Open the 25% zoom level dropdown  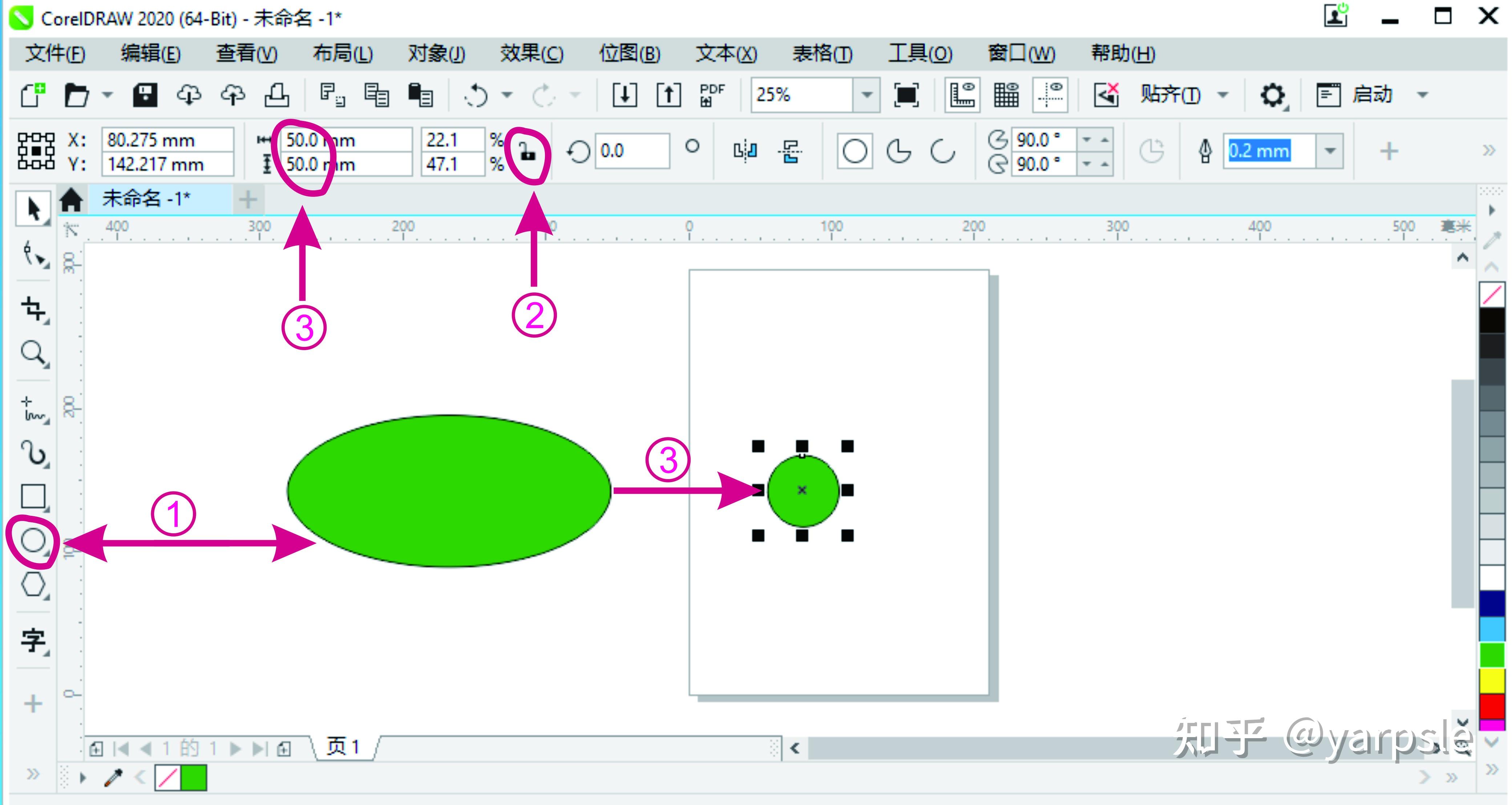[x=866, y=95]
